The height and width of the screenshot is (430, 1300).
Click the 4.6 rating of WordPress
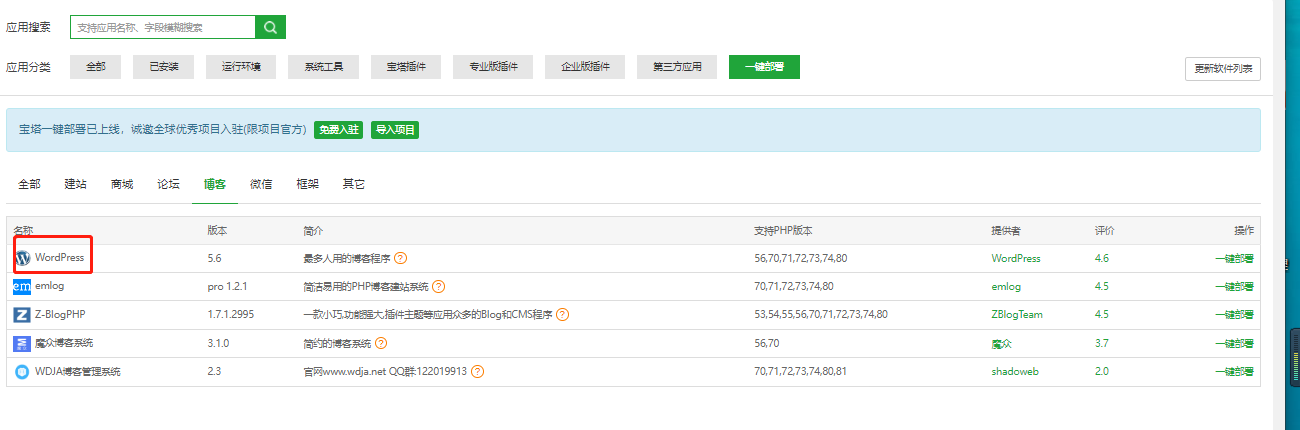[x=1101, y=258]
